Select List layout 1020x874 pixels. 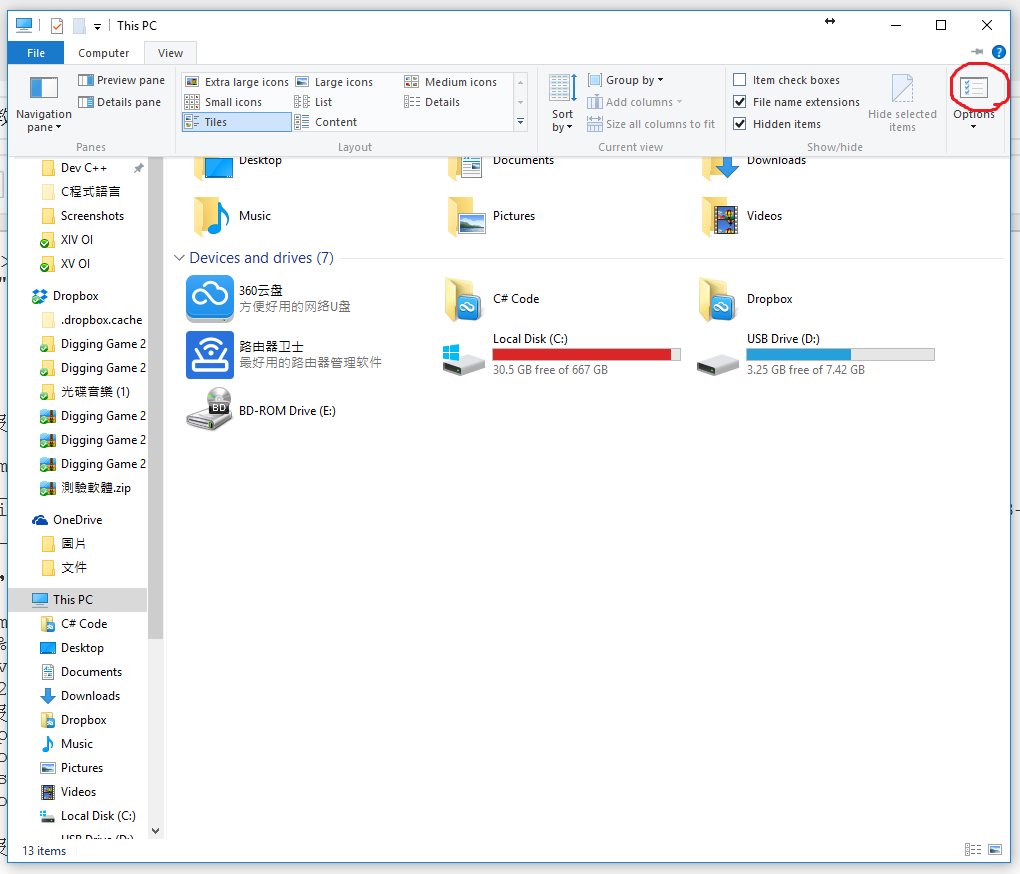point(313,102)
